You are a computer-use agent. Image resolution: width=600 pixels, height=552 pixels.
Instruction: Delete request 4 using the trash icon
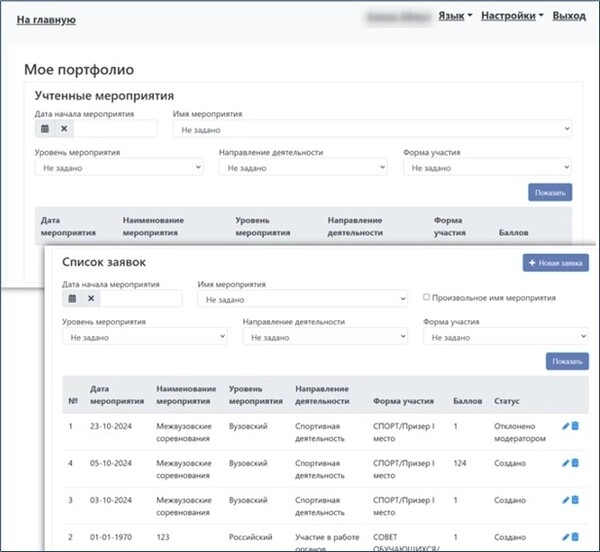tap(575, 463)
